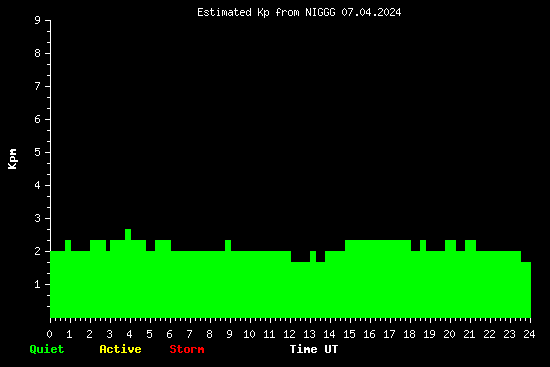Click the Kpn vertical axis label
Image resolution: width=550 pixels, height=367 pixels.
tap(13, 159)
